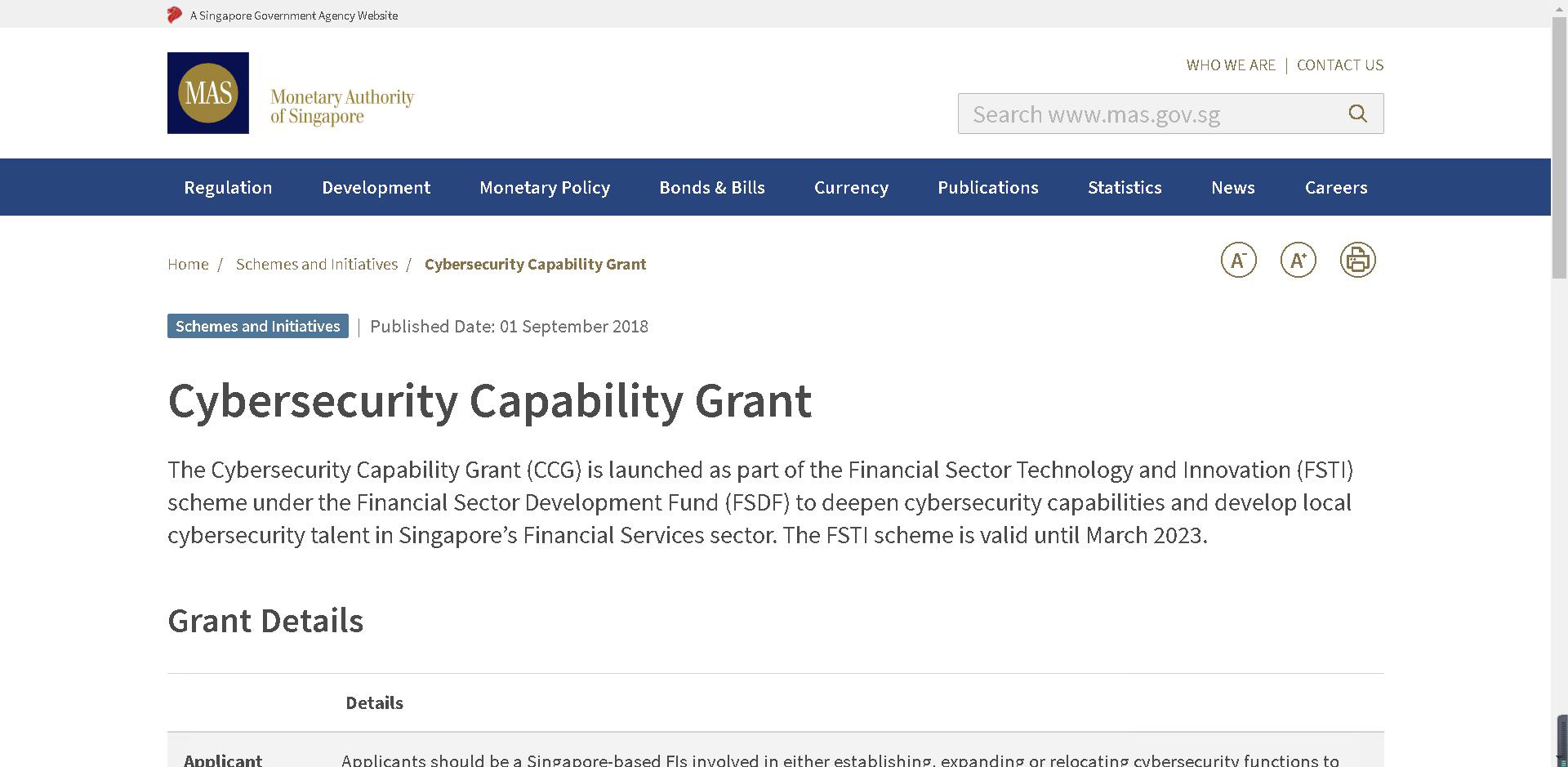Expand the Bonds & Bills menu

click(x=712, y=187)
